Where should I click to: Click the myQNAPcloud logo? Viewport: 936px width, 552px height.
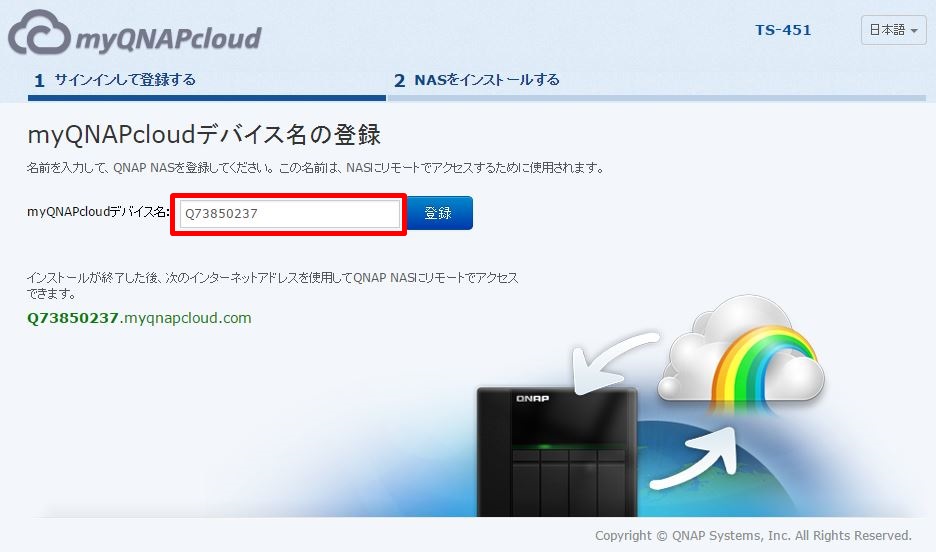point(135,33)
